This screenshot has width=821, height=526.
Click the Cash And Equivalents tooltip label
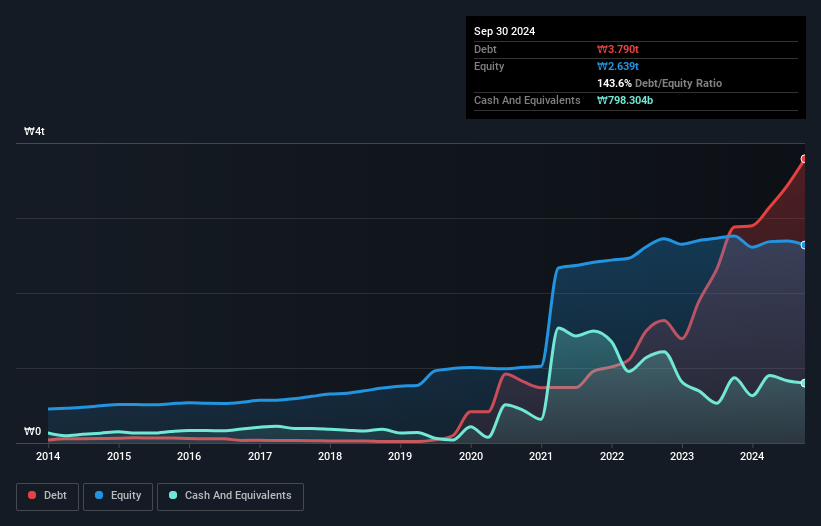527,100
